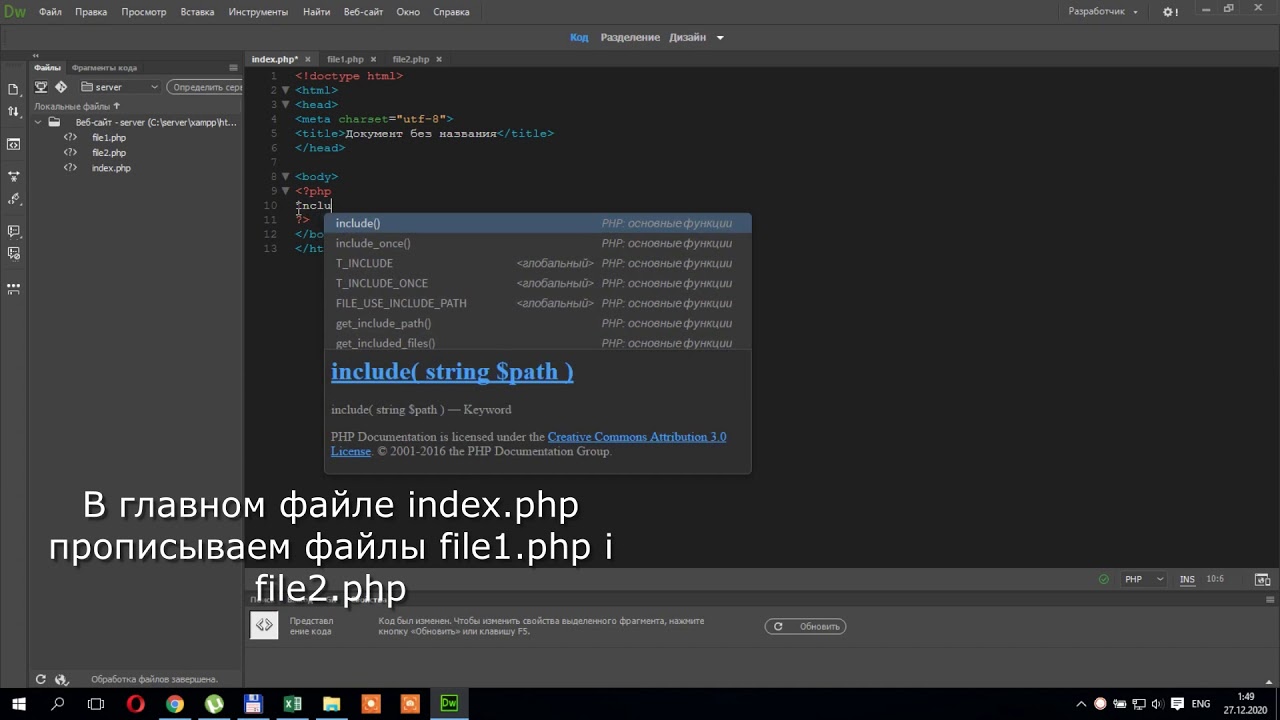The width and height of the screenshot is (1280, 720).
Task: Choose include() from autocomplete list
Action: pyautogui.click(x=537, y=223)
